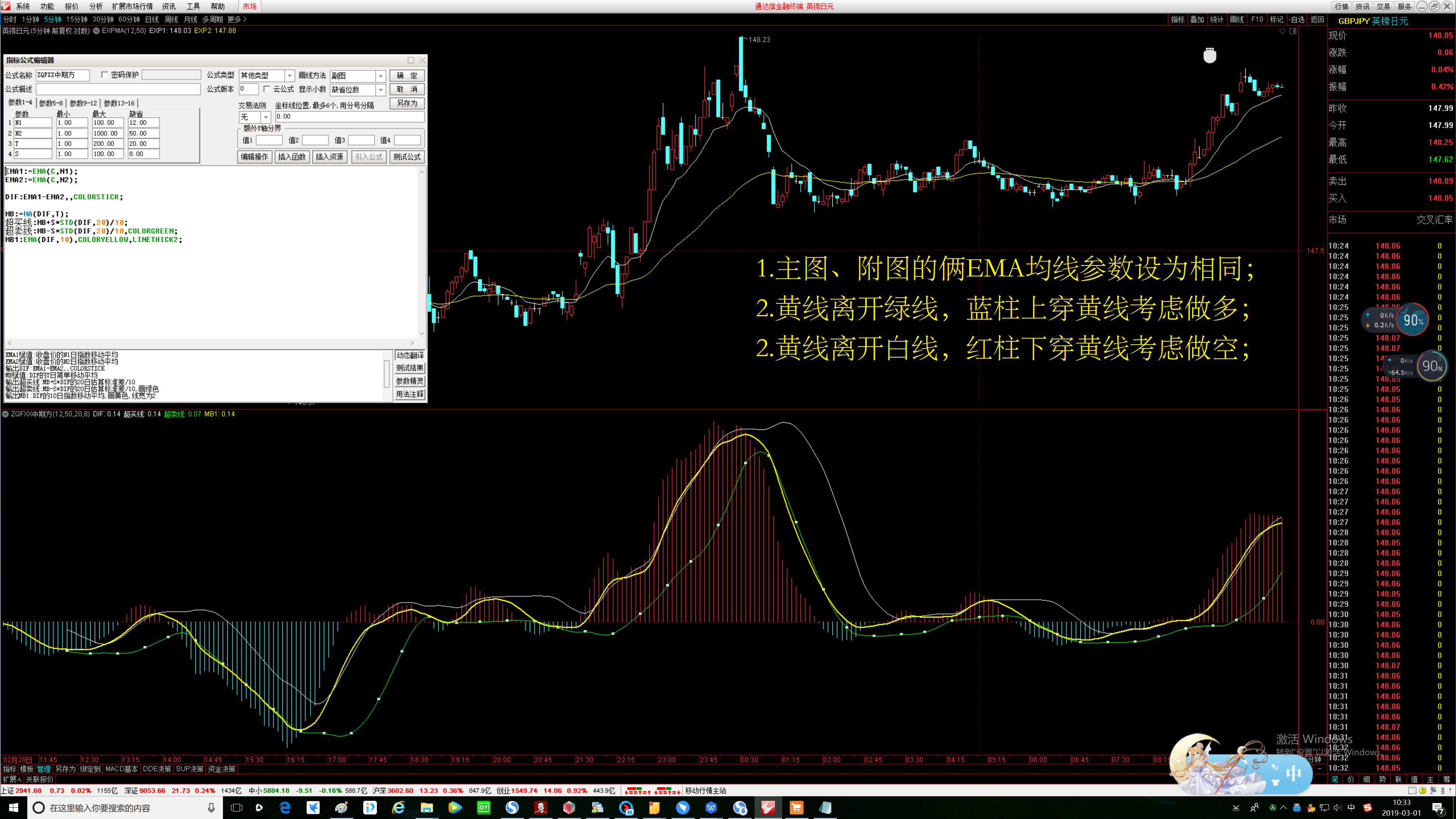Open the Windows notification center icon
Image resolution: width=1456 pixels, height=819 pixels.
[x=1438, y=808]
